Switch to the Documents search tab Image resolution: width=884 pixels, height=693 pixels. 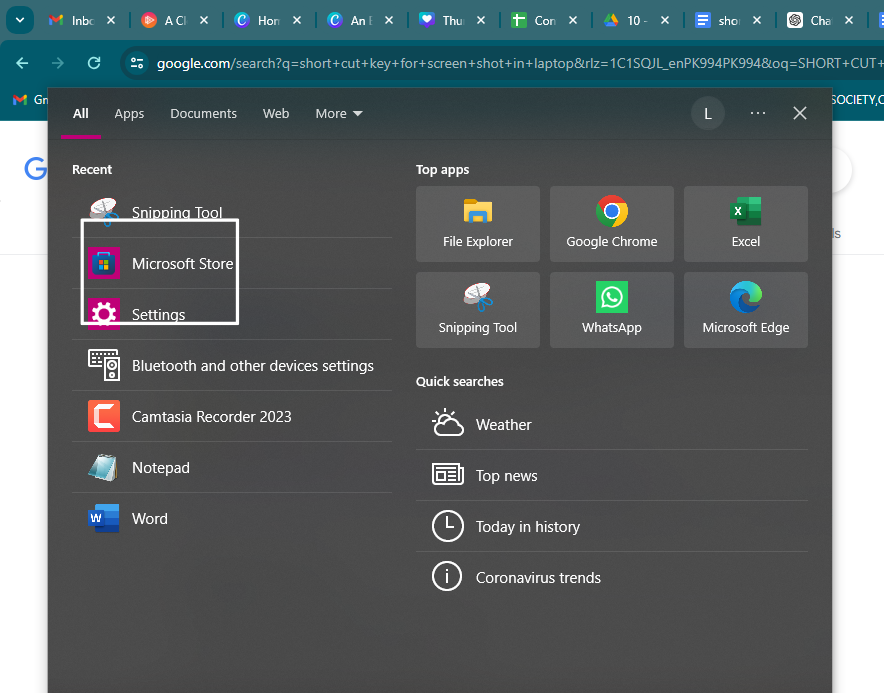pyautogui.click(x=203, y=113)
